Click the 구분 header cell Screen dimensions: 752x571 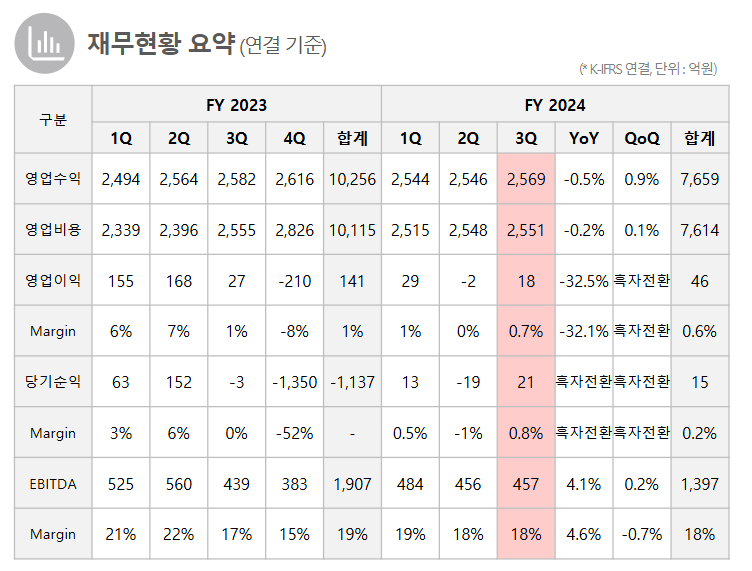coord(53,120)
